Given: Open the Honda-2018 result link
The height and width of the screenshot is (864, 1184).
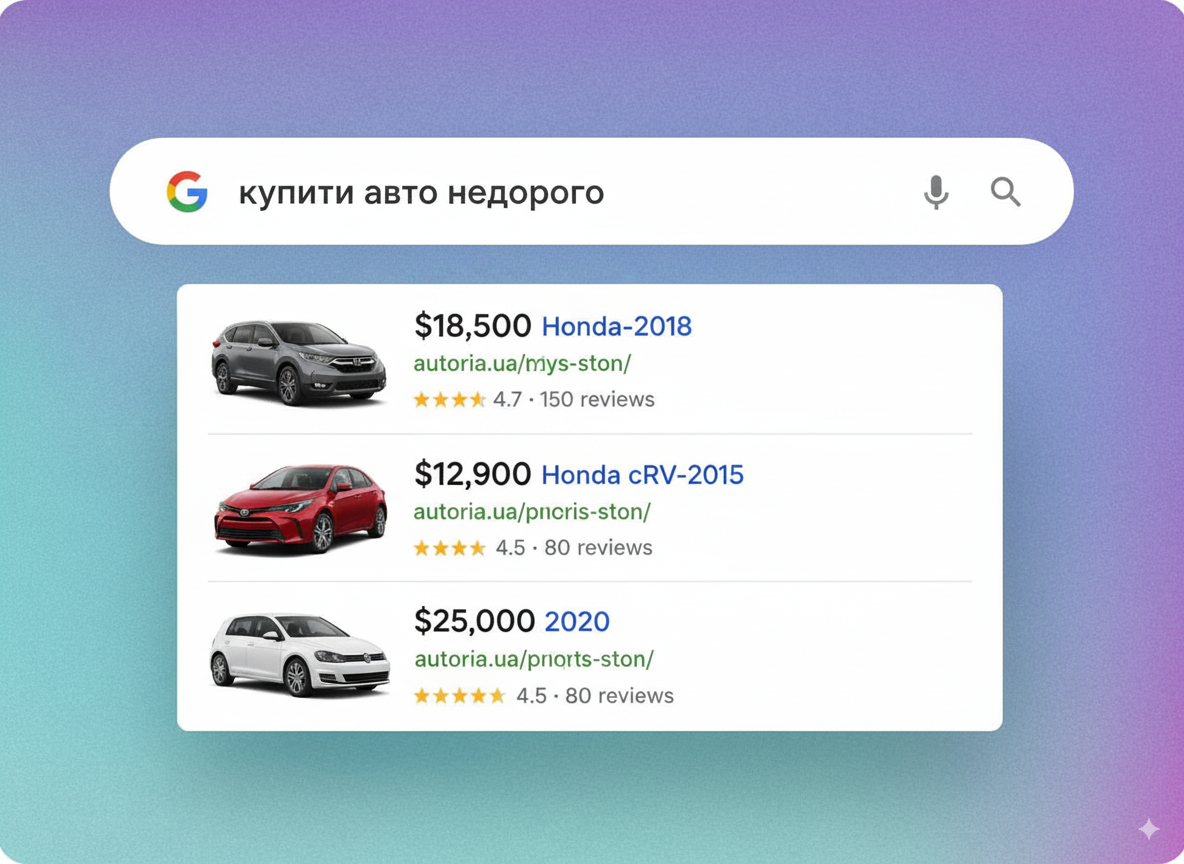Looking at the screenshot, I should [x=617, y=326].
